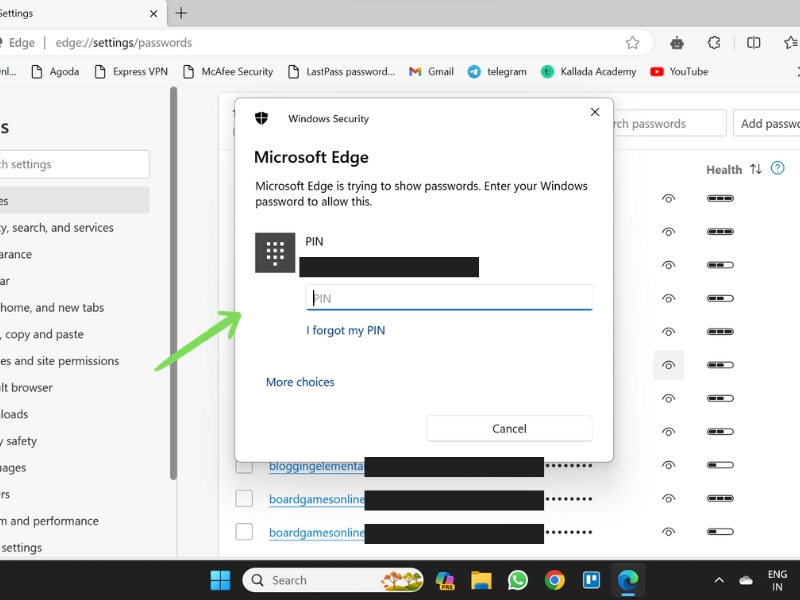Click the Cancel button in the dialog

pyautogui.click(x=509, y=429)
